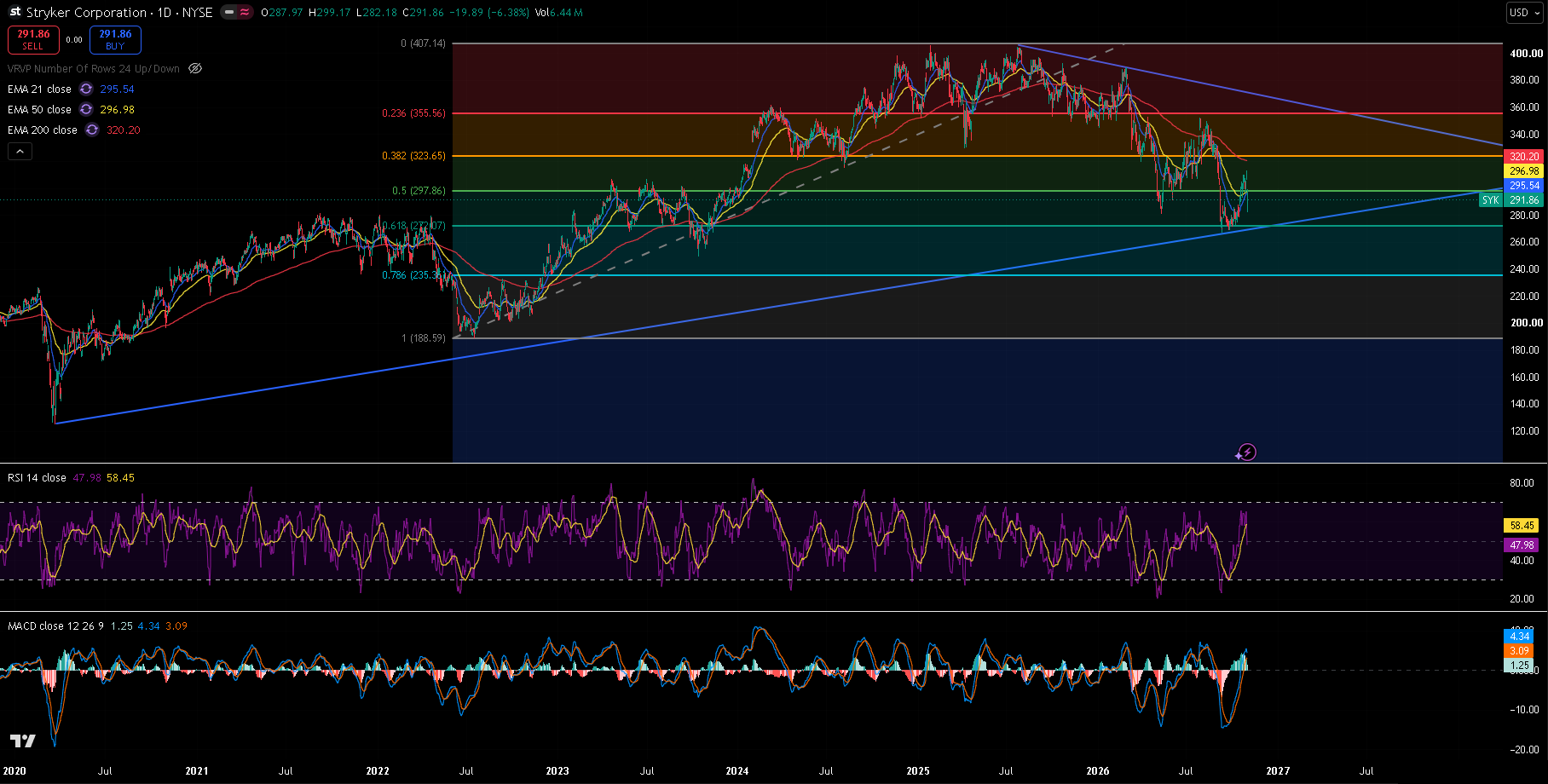Click the purple refresh icon beside EMA 50
Image resolution: width=1548 pixels, height=784 pixels.
(x=86, y=109)
